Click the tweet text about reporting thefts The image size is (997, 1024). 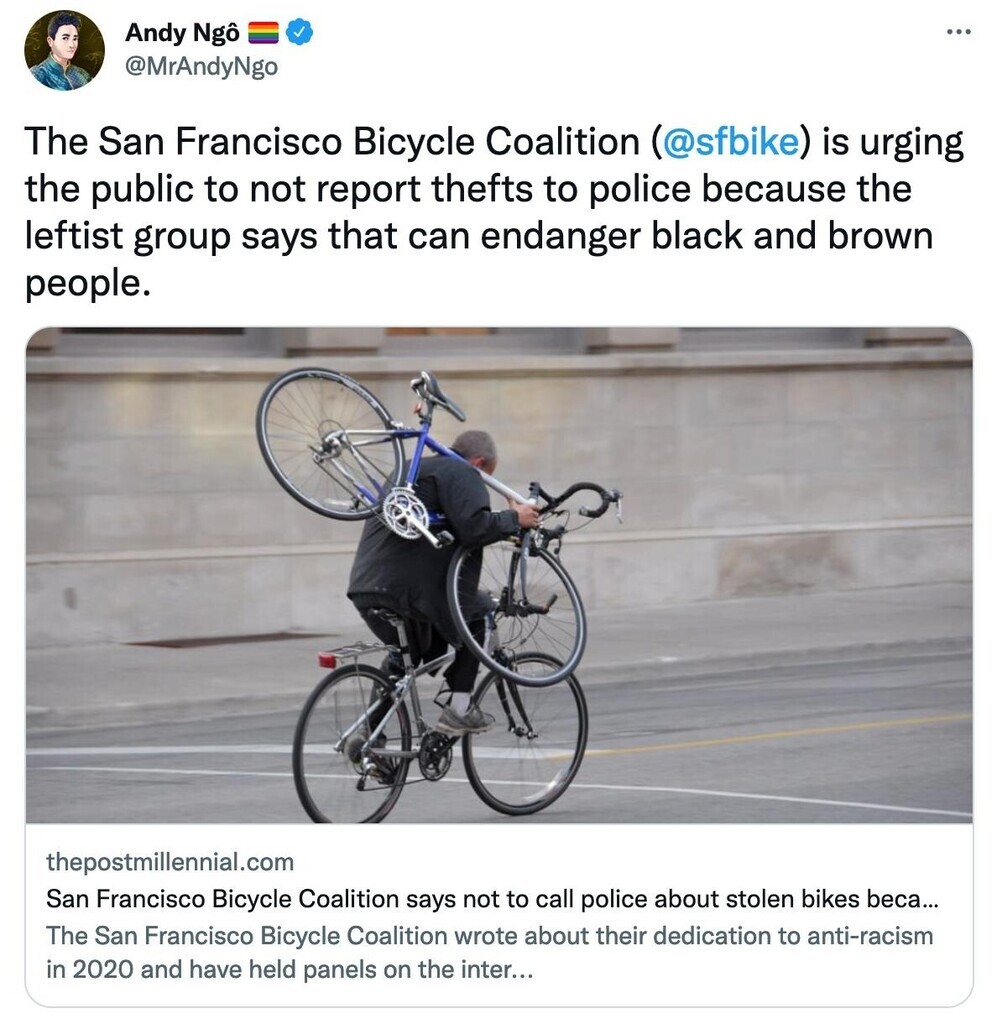point(494,212)
